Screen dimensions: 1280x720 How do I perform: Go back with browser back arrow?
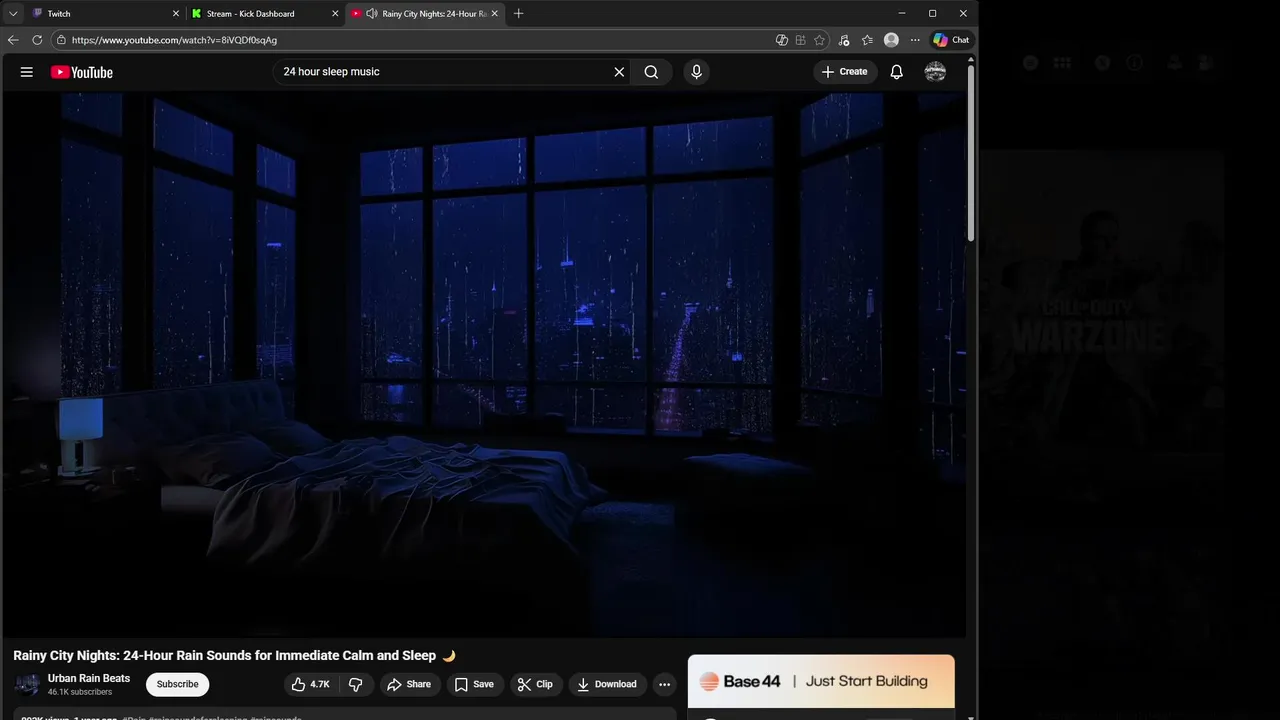click(x=13, y=40)
